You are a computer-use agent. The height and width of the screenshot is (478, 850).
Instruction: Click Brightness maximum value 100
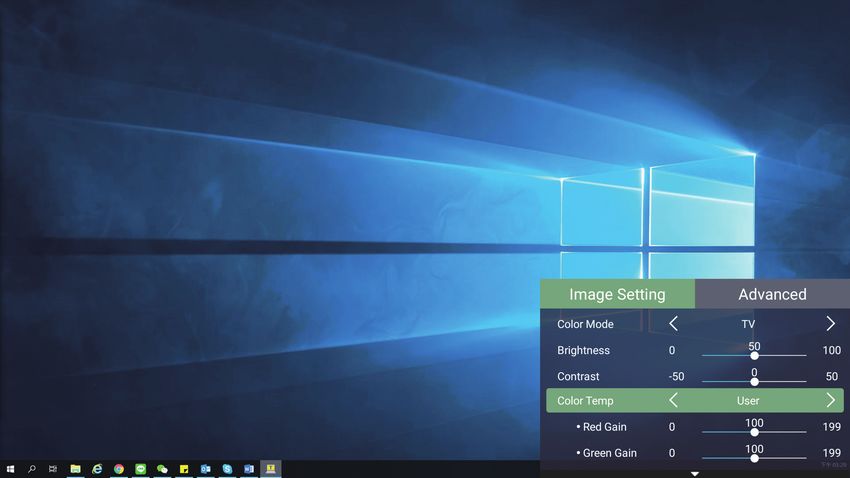[x=832, y=350]
